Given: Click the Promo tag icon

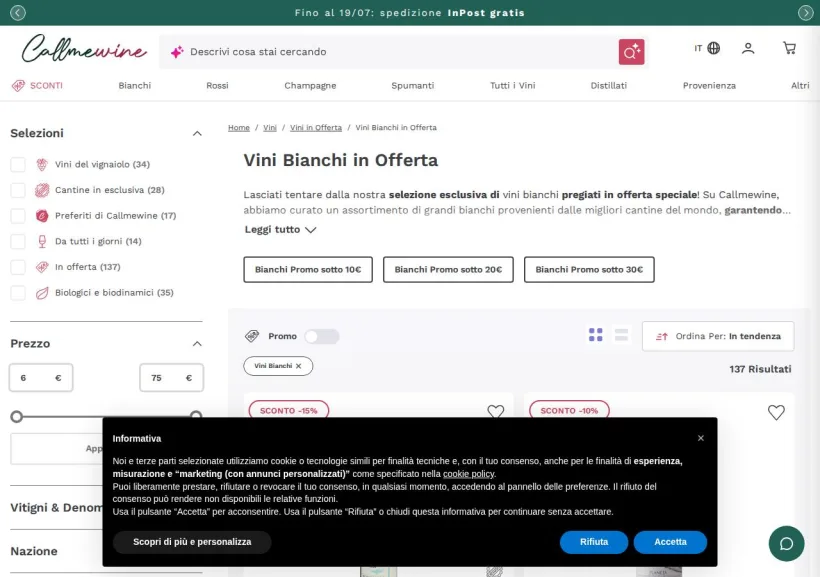Looking at the screenshot, I should 252,336.
